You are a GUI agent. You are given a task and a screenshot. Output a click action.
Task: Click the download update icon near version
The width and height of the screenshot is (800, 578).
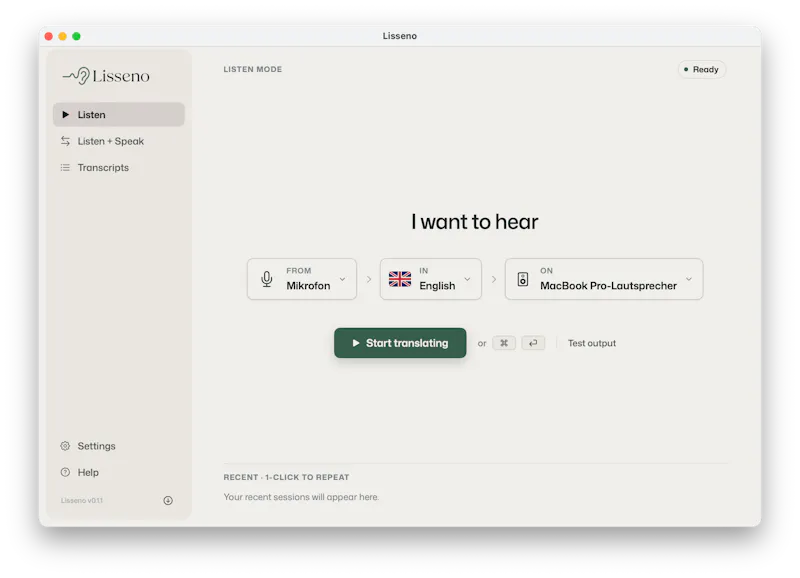(x=168, y=500)
